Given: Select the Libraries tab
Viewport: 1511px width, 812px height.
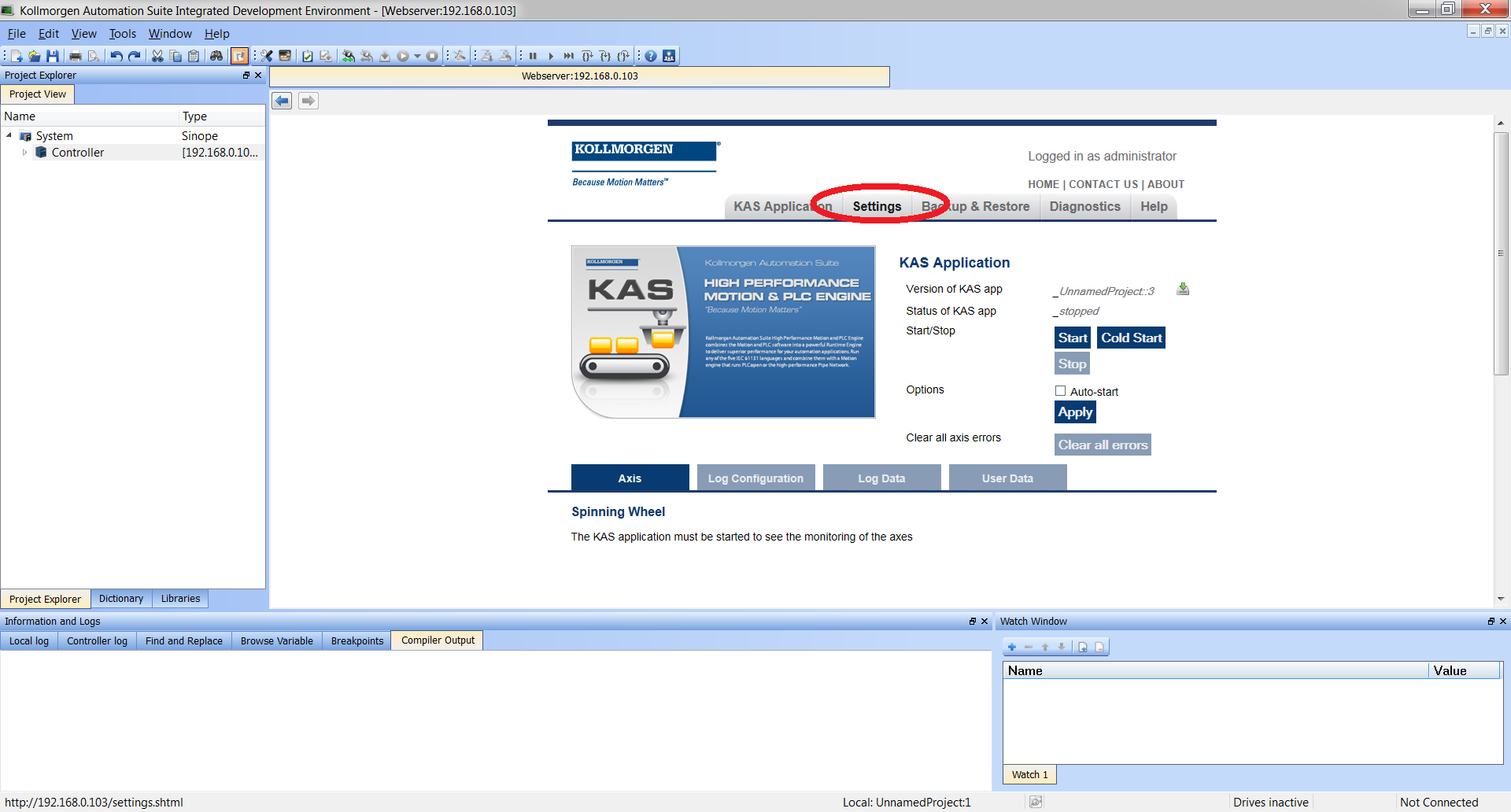Looking at the screenshot, I should tap(180, 599).
